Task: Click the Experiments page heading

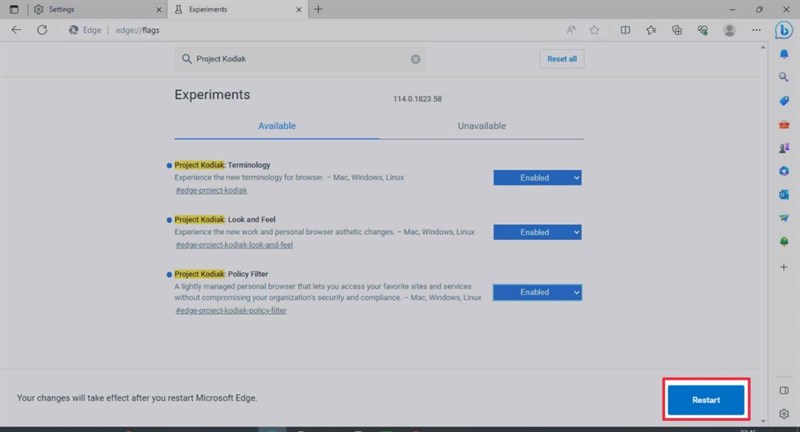Action: (212, 95)
